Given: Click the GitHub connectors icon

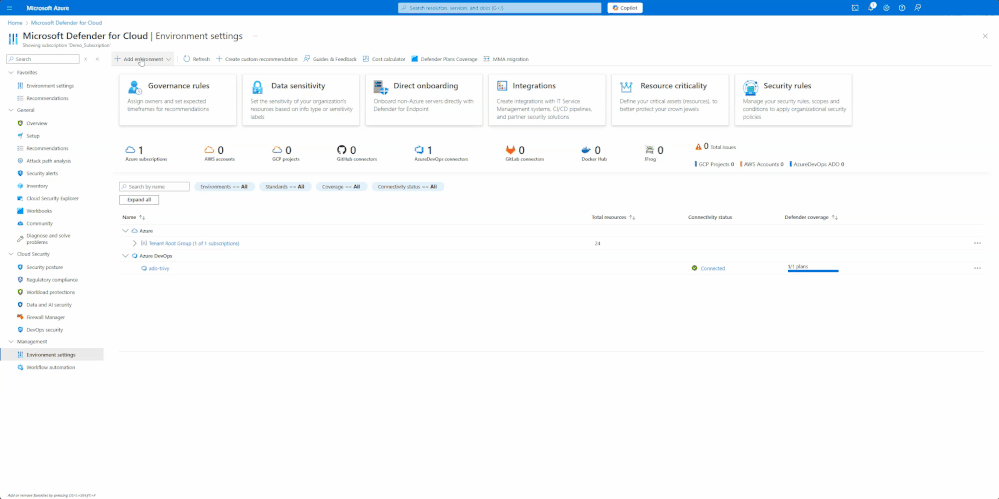Looking at the screenshot, I should tap(342, 150).
